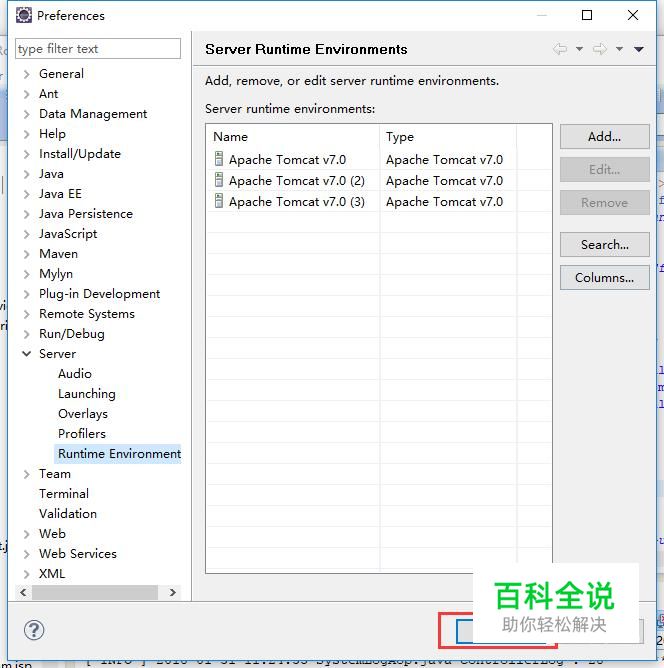Click the Name column header
The width and height of the screenshot is (664, 668).
(293, 137)
